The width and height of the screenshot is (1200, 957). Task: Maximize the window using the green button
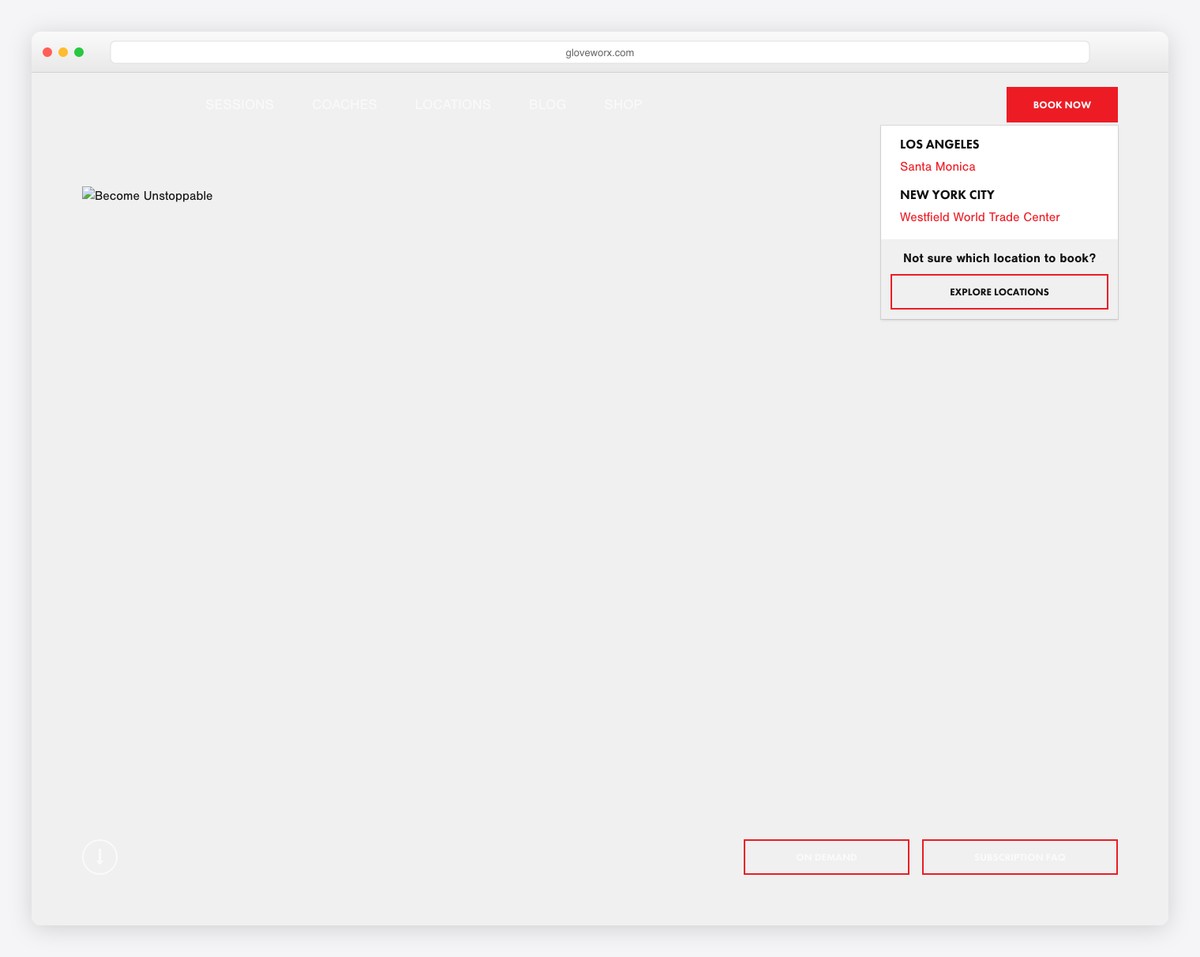(79, 52)
